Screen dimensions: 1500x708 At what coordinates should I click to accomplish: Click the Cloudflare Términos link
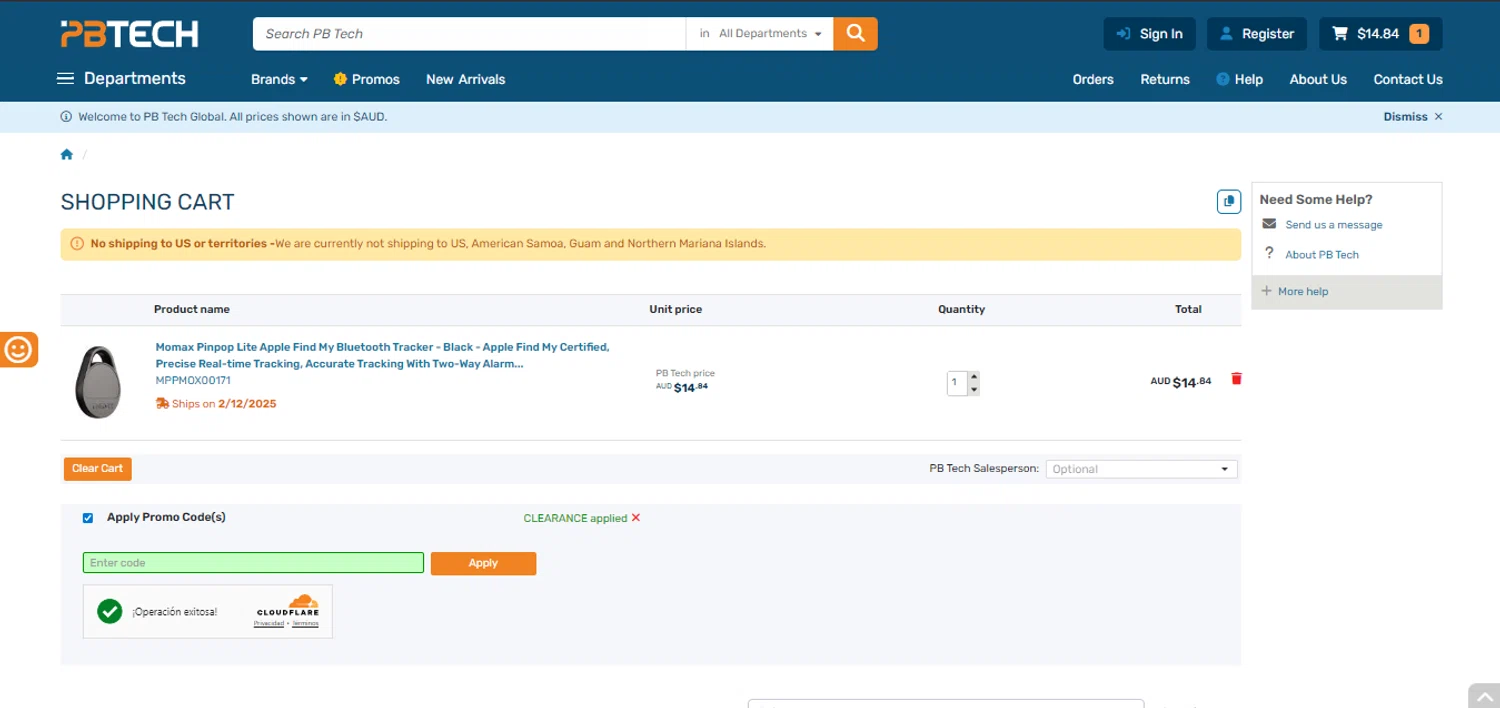point(306,623)
